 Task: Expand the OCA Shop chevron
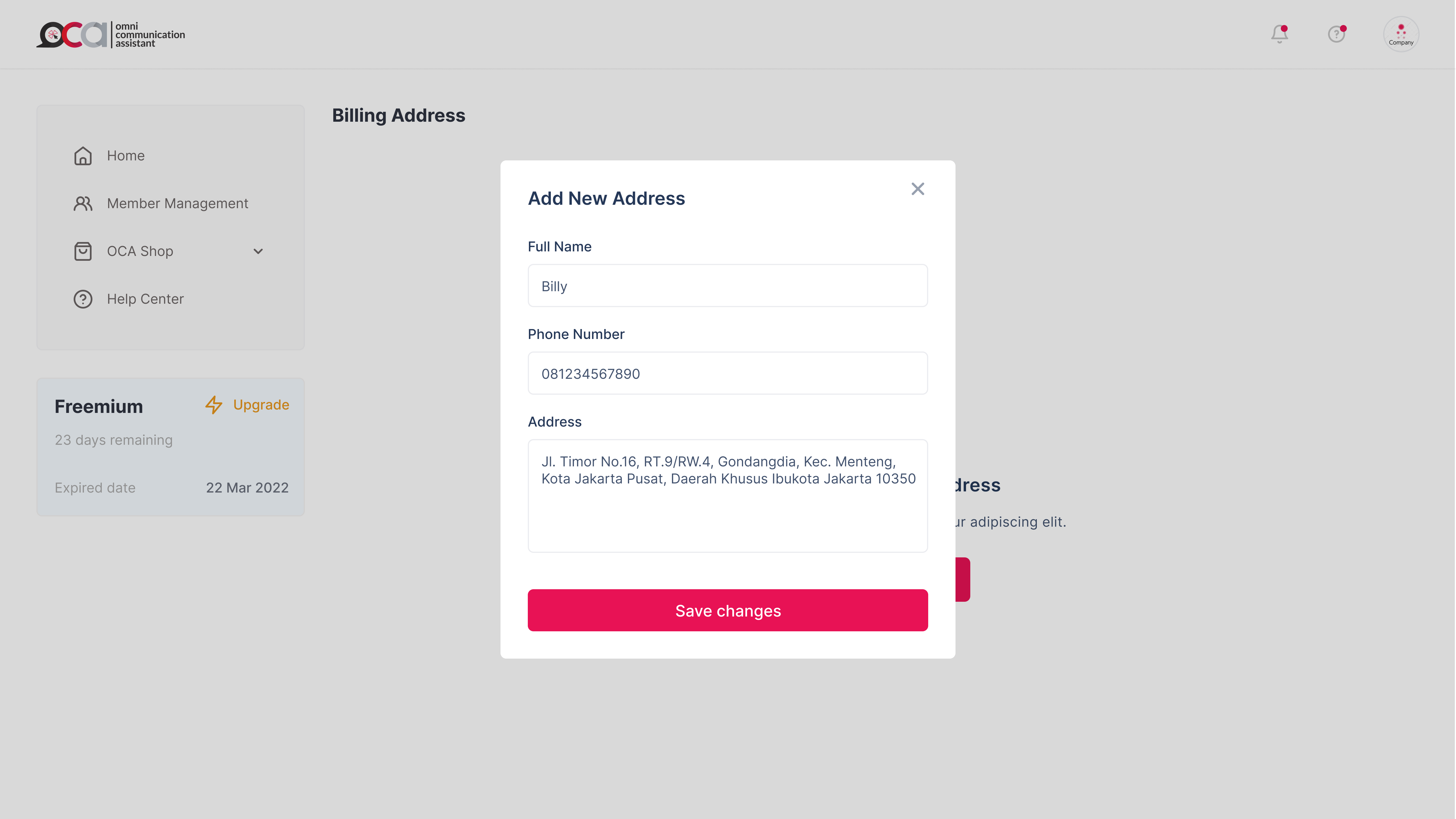pyautogui.click(x=258, y=251)
